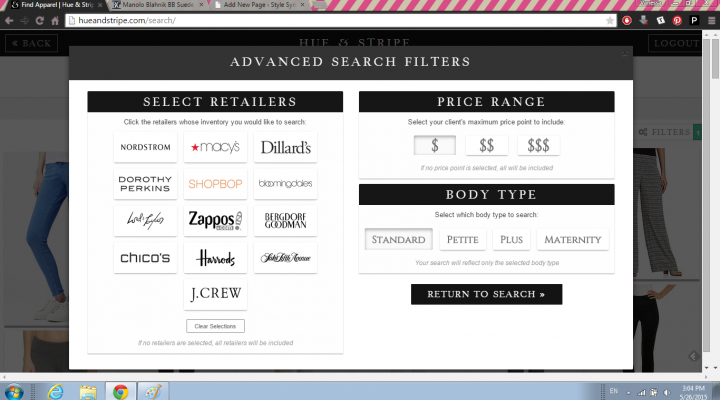Click the Clear Selections button
The width and height of the screenshot is (720, 400).
[x=215, y=326]
